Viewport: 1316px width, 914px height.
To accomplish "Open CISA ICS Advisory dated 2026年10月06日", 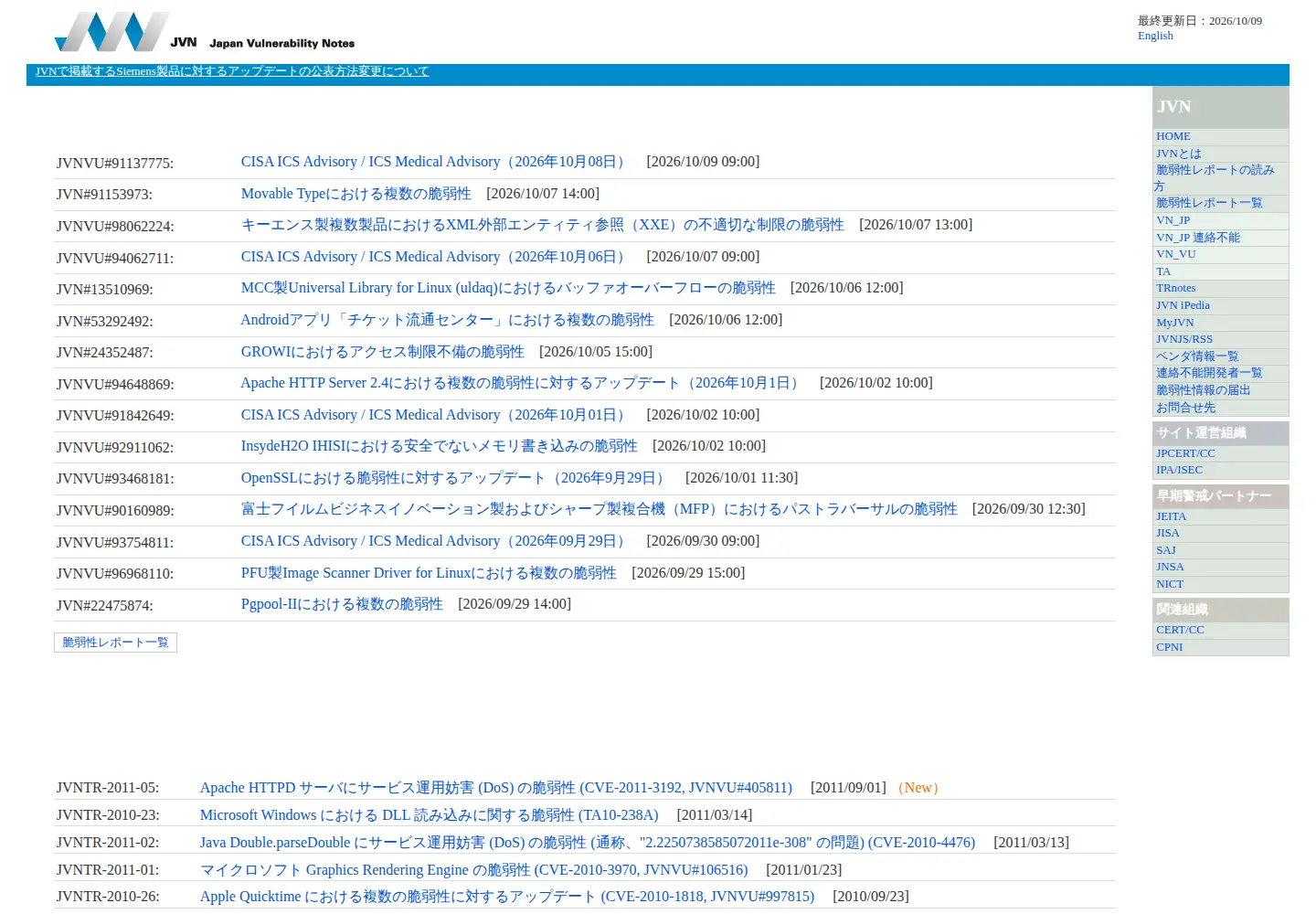I will 436,257.
